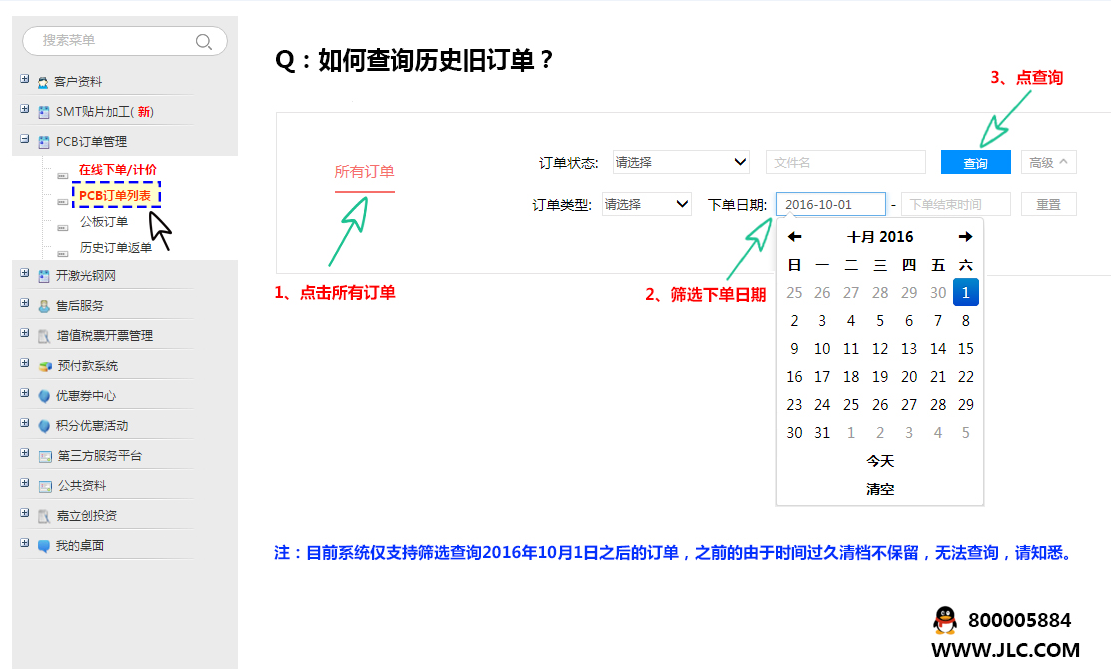Go to previous month with left arrow
1111x669 pixels.
coord(794,237)
